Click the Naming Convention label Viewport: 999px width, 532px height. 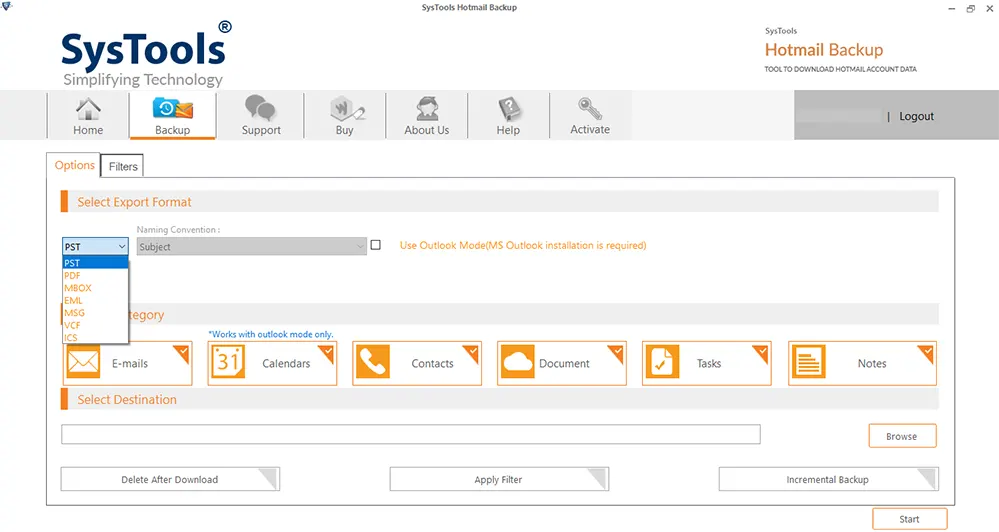[x=178, y=229]
